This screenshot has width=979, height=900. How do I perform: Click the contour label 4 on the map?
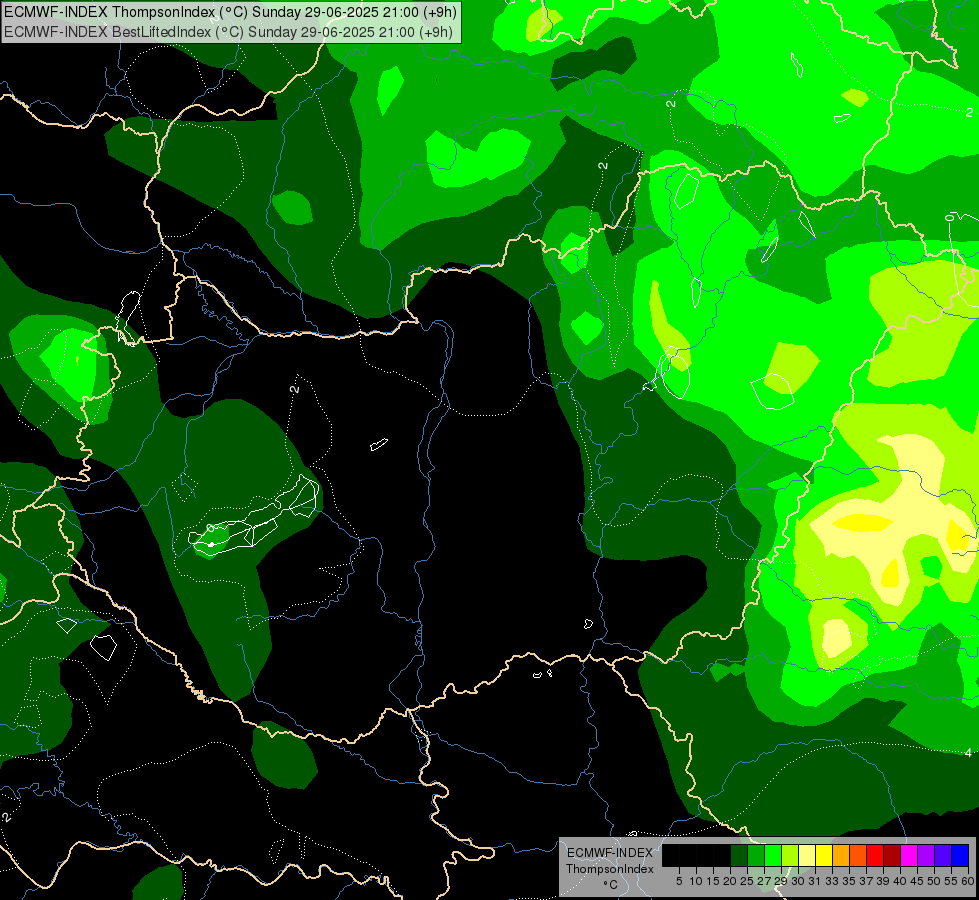[968, 753]
